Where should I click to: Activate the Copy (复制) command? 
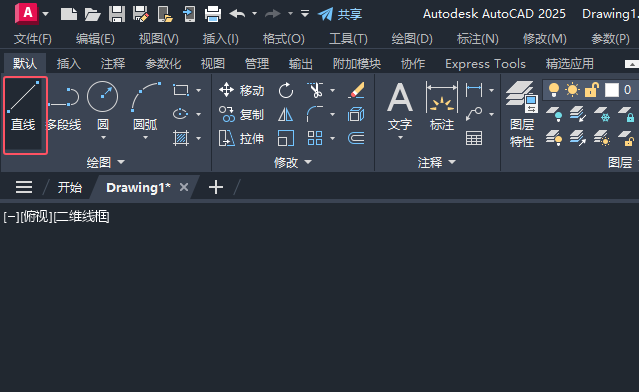pos(241,115)
